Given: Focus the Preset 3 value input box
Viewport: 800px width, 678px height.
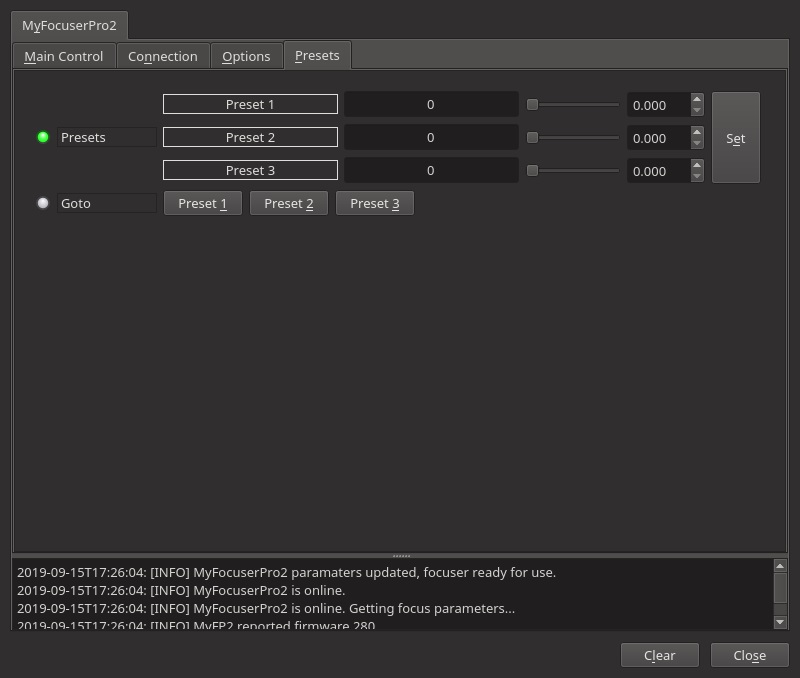Looking at the screenshot, I should click(x=658, y=171).
